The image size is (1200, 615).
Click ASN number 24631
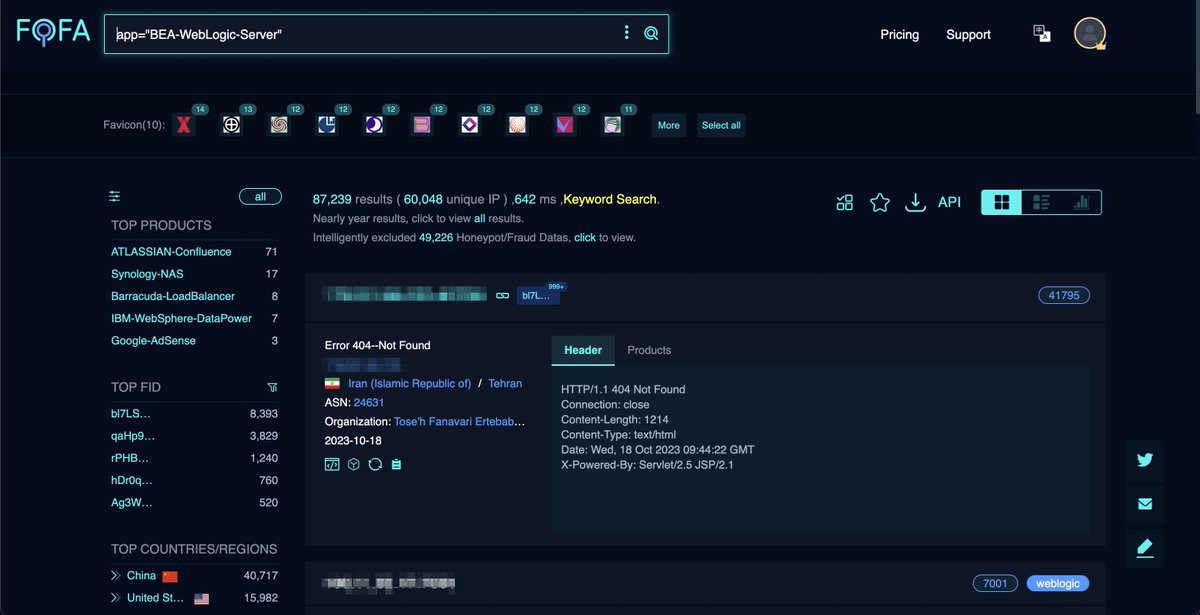coord(369,402)
